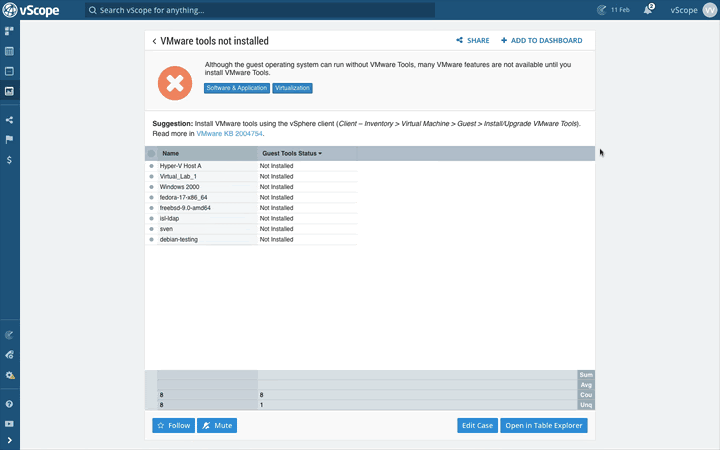
Task: Open the highlighted image-like sidebar icon
Action: (9, 91)
